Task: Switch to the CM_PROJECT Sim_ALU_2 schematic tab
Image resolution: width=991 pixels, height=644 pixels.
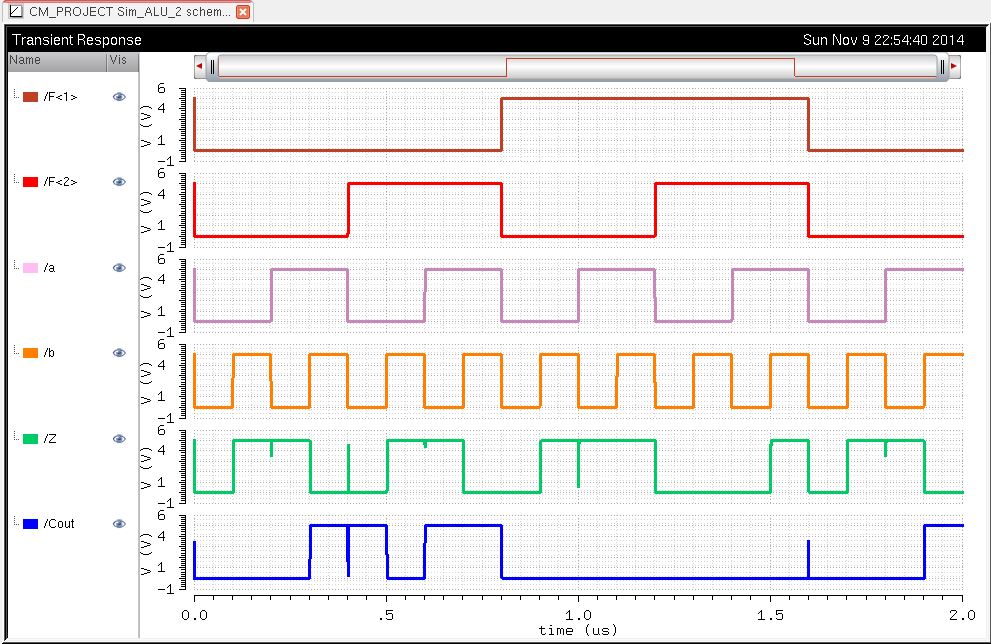Action: coord(130,11)
